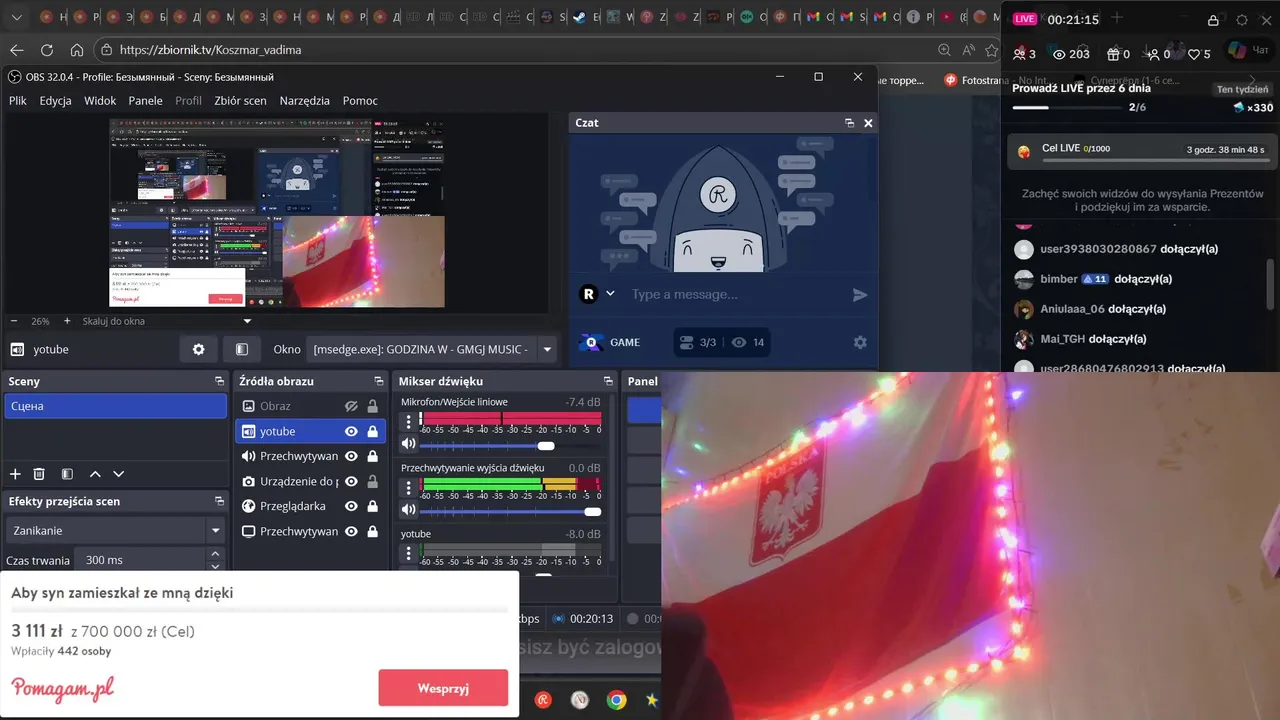Image resolution: width=1280 pixels, height=720 pixels.
Task: Undock the Efekty przejścia scen panel
Action: (219, 501)
